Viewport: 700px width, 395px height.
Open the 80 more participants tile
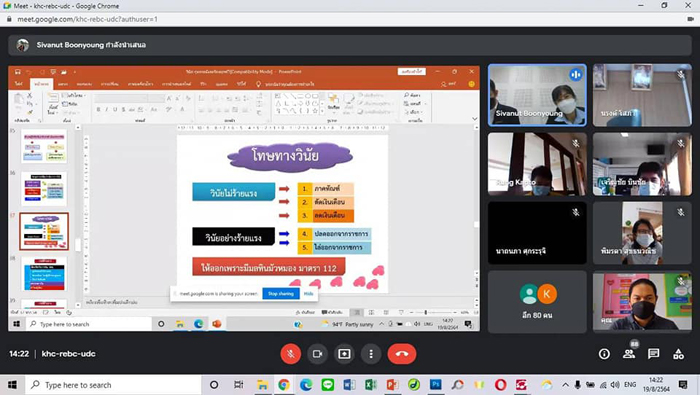tap(537, 302)
